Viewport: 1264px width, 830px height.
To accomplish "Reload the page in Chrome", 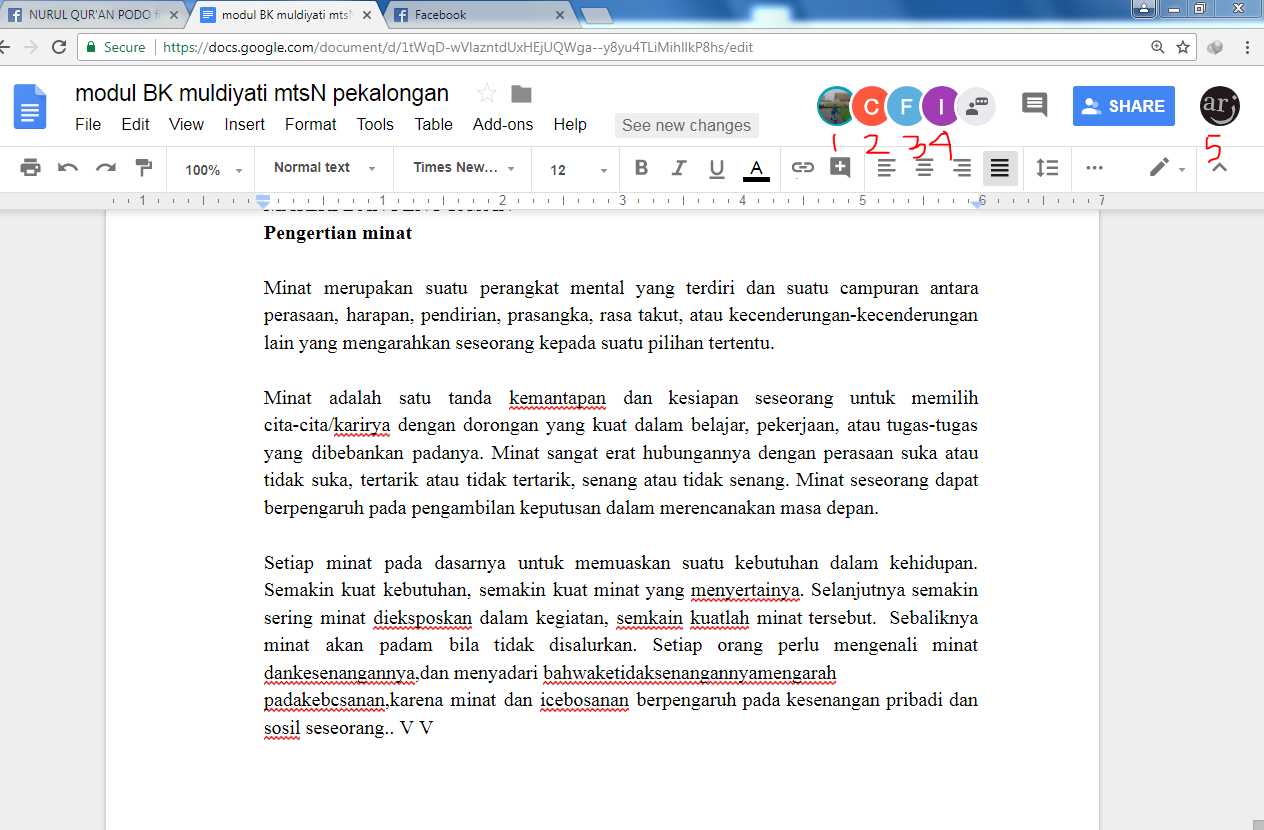I will 59,47.
